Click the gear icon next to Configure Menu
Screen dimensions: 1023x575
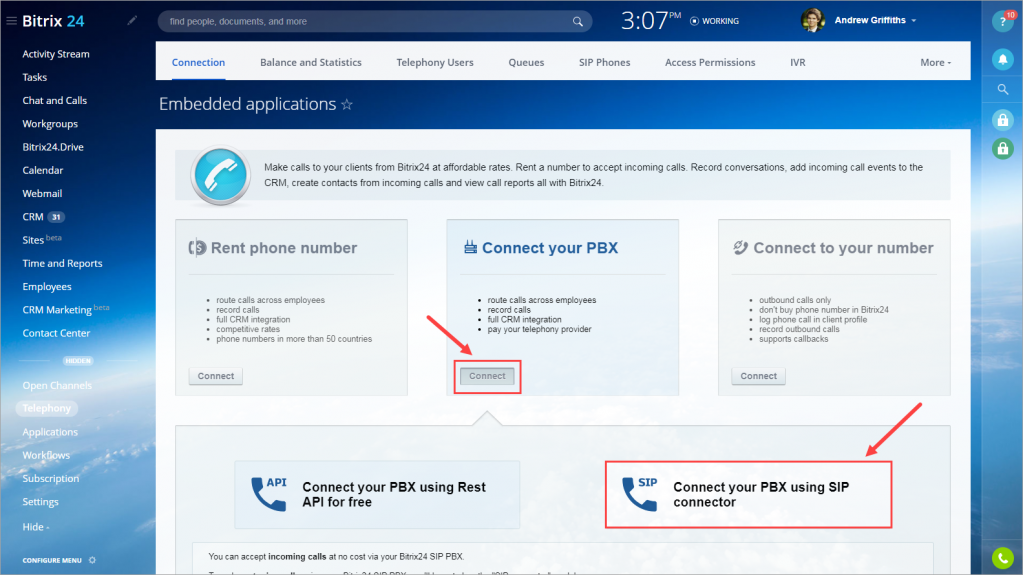click(92, 560)
